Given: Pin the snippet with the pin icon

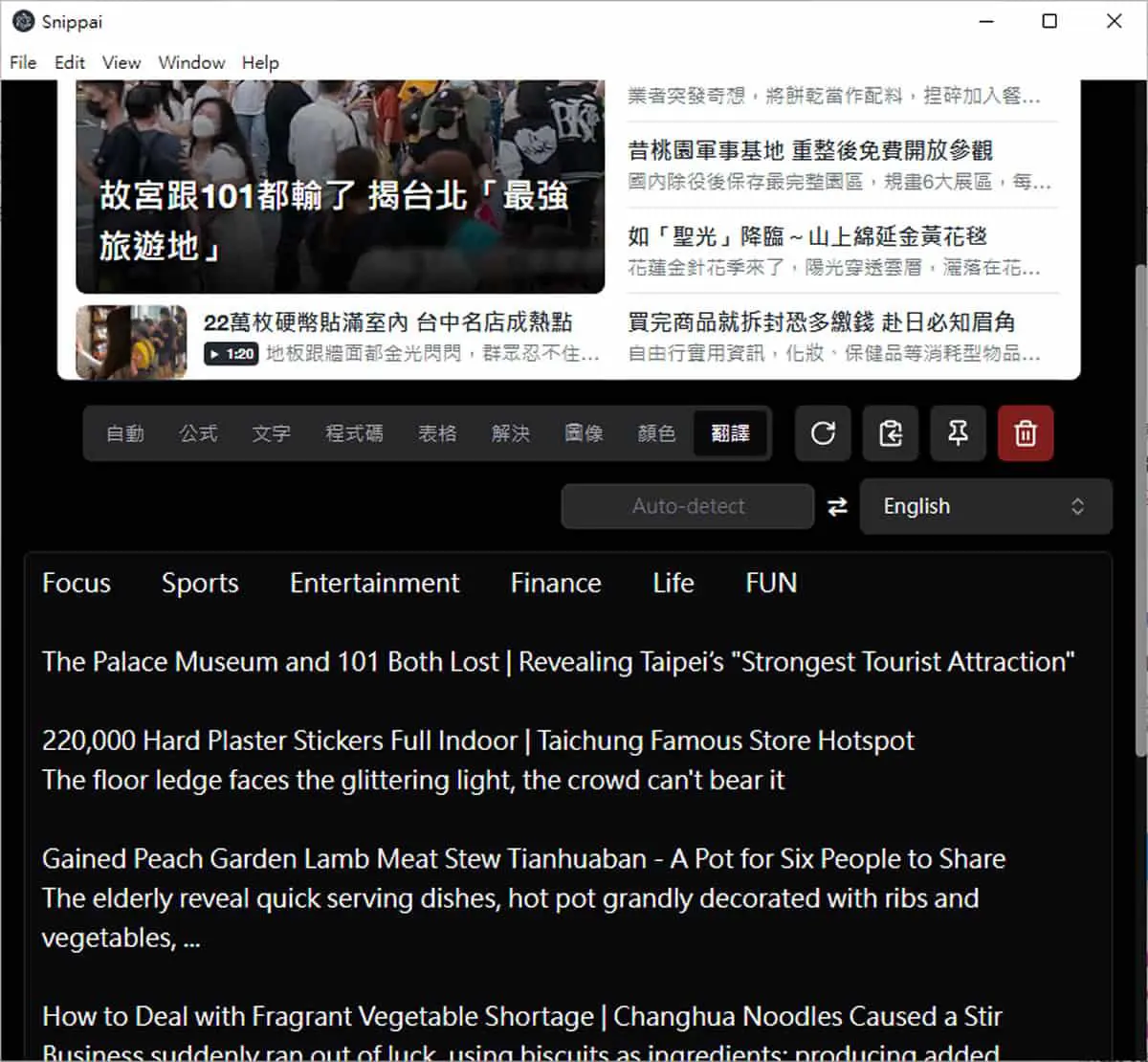Looking at the screenshot, I should (x=958, y=433).
